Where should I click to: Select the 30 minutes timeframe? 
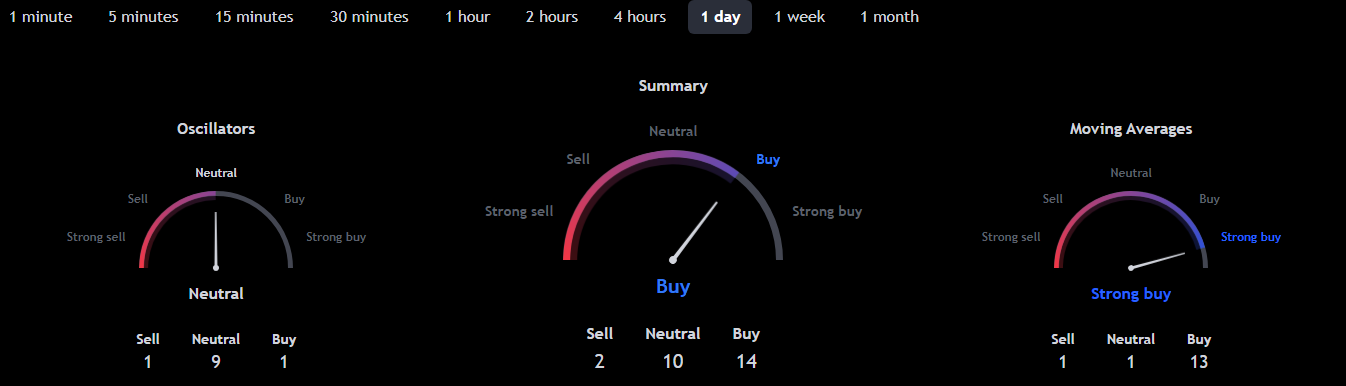point(369,17)
